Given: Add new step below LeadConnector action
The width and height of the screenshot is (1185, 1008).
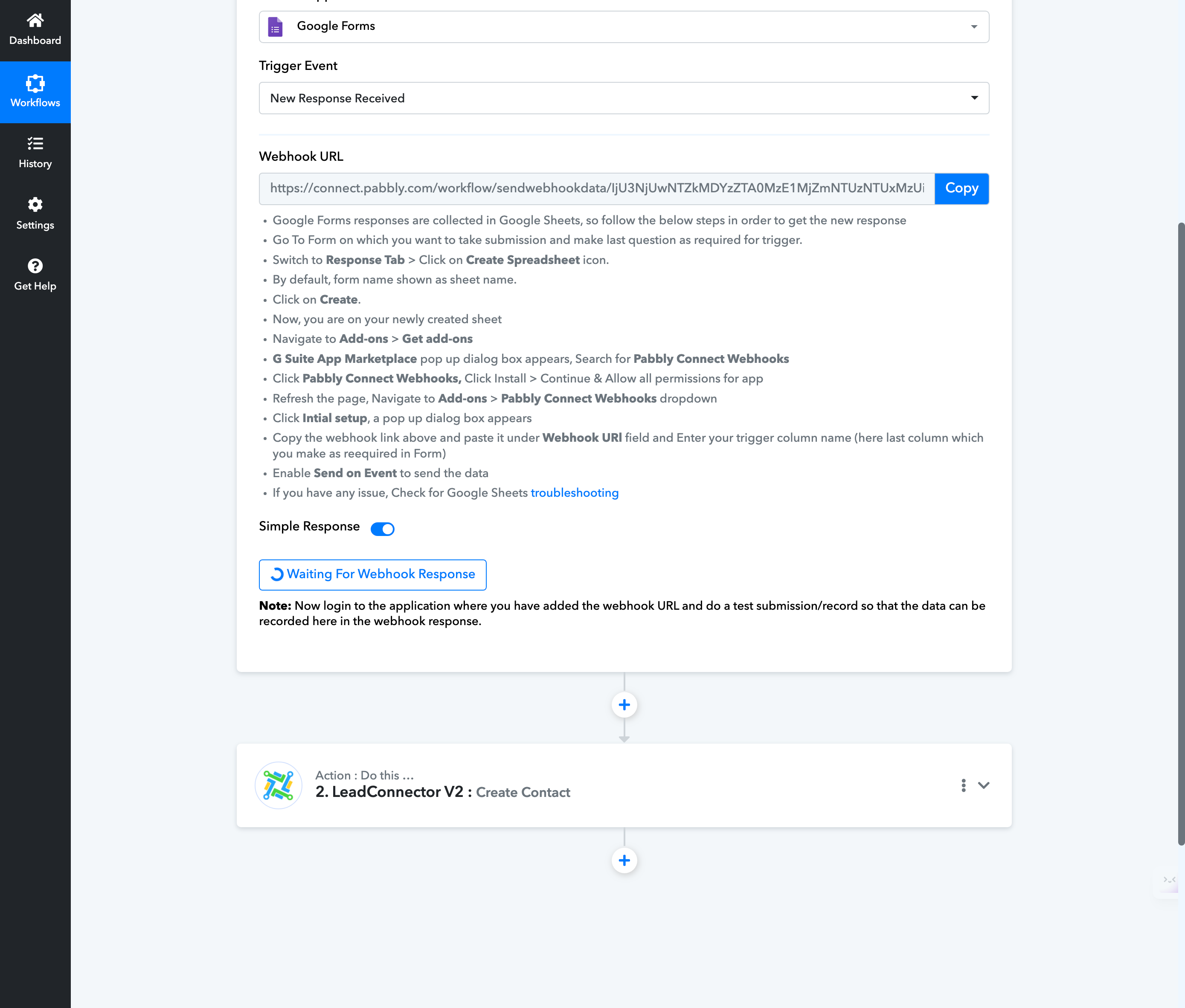Looking at the screenshot, I should pos(624,860).
